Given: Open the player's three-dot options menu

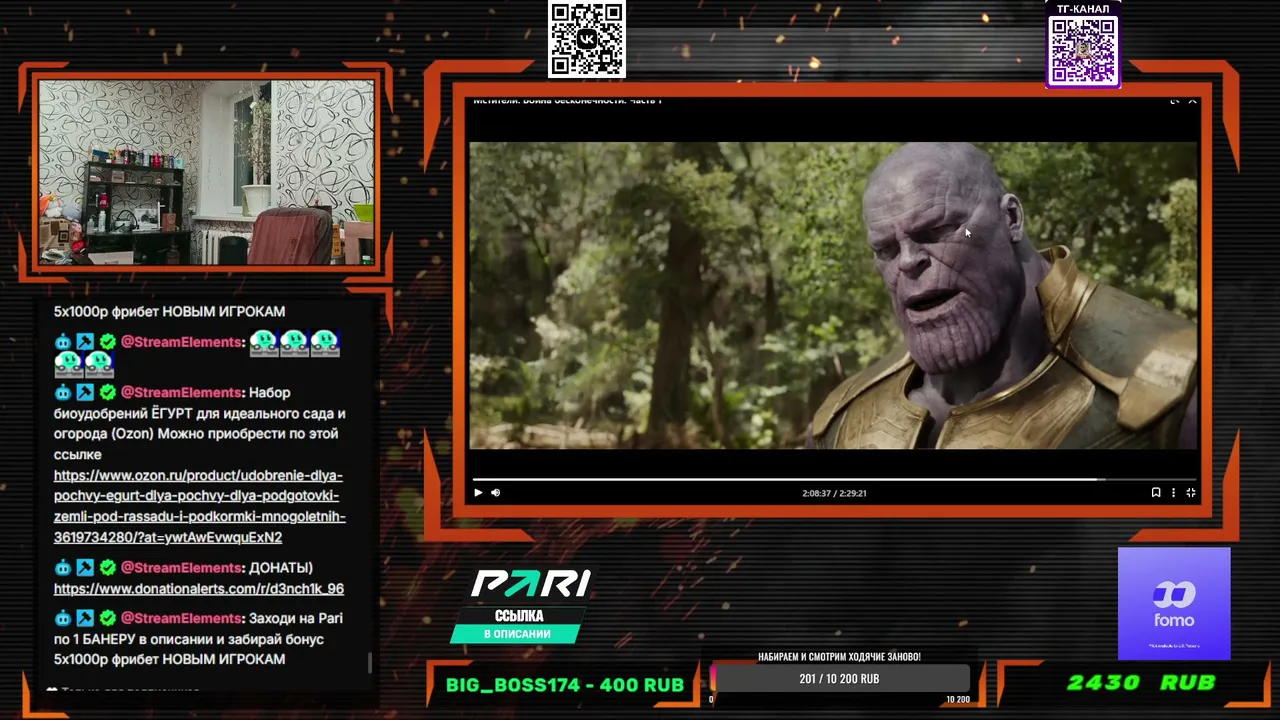Looking at the screenshot, I should [x=1173, y=493].
